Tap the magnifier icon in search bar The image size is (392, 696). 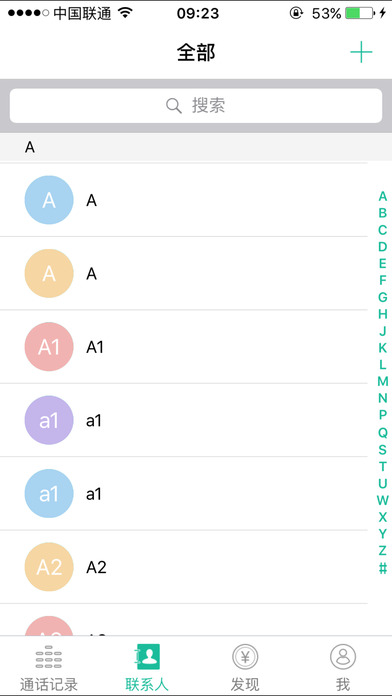(174, 106)
